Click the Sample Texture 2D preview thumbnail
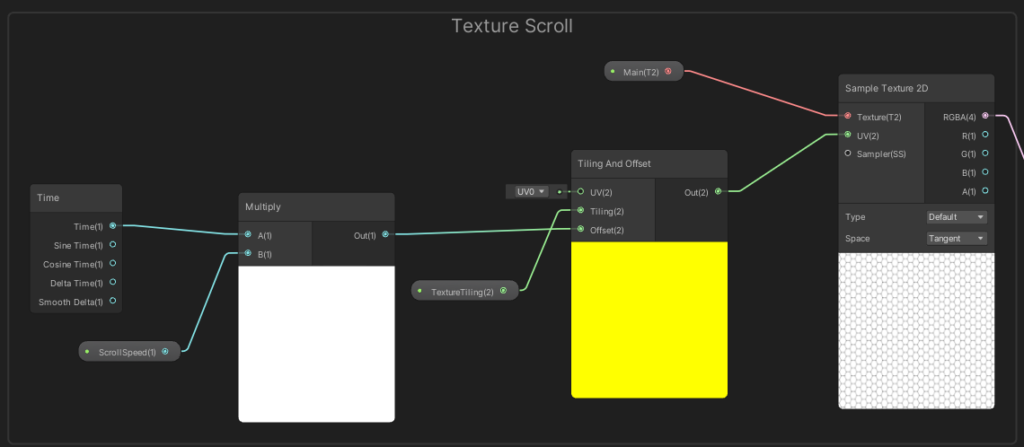 pos(916,330)
